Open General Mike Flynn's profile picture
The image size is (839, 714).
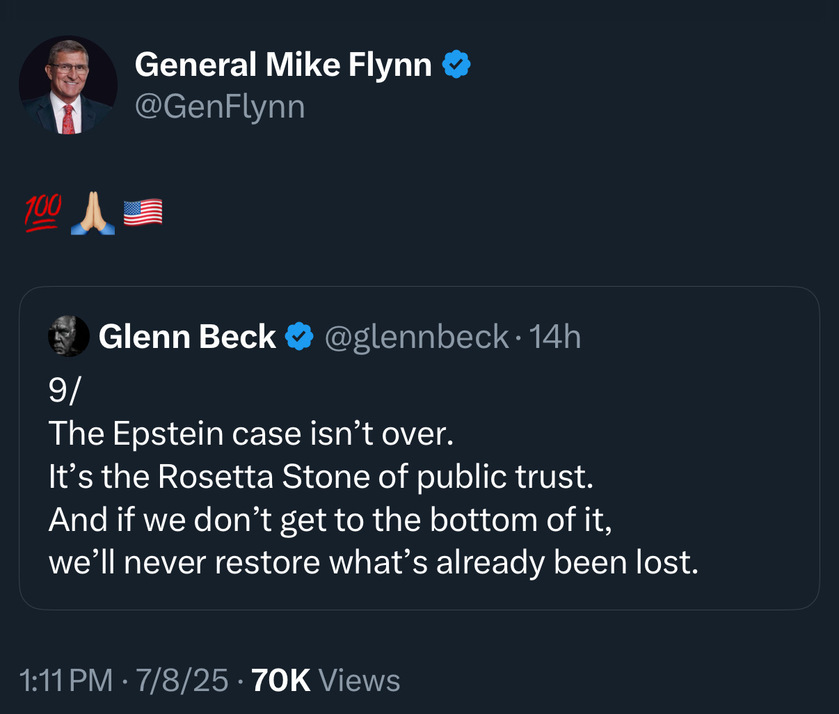(68, 85)
